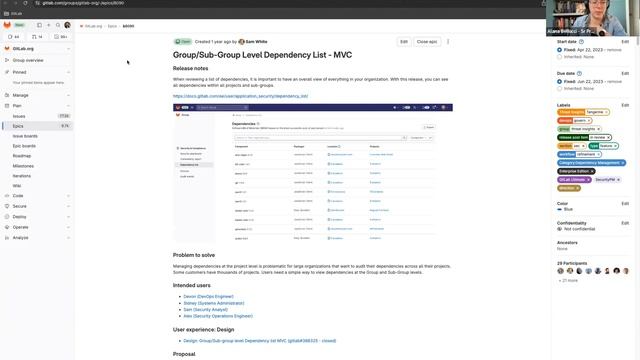Open the epic actions kebab menu
The image size is (640, 360).
pos(448,42)
